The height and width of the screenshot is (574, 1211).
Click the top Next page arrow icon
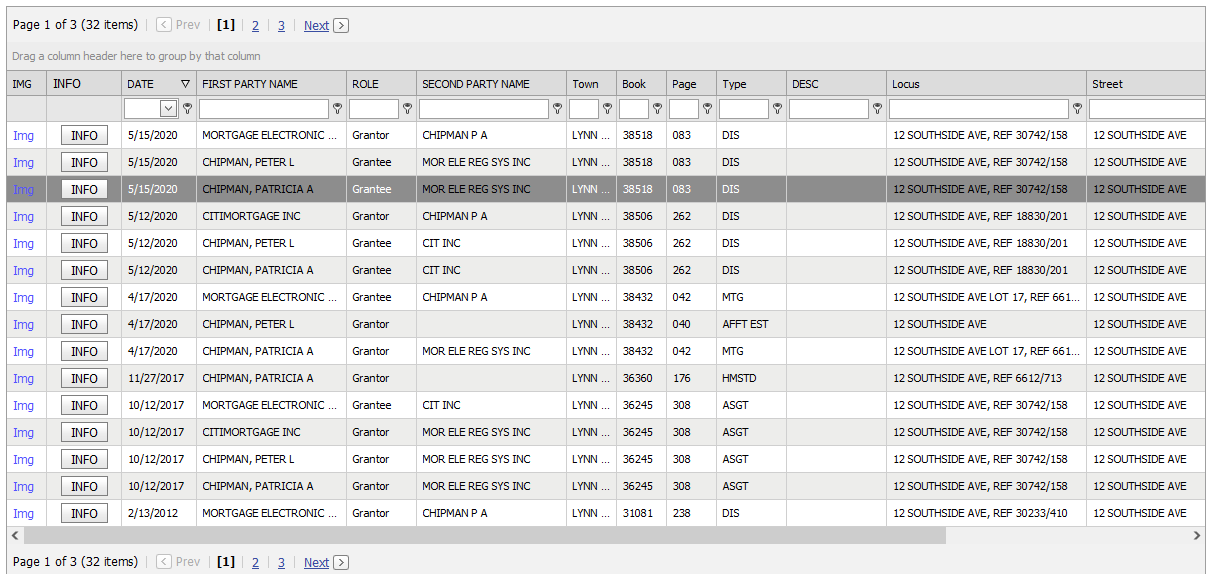click(341, 25)
